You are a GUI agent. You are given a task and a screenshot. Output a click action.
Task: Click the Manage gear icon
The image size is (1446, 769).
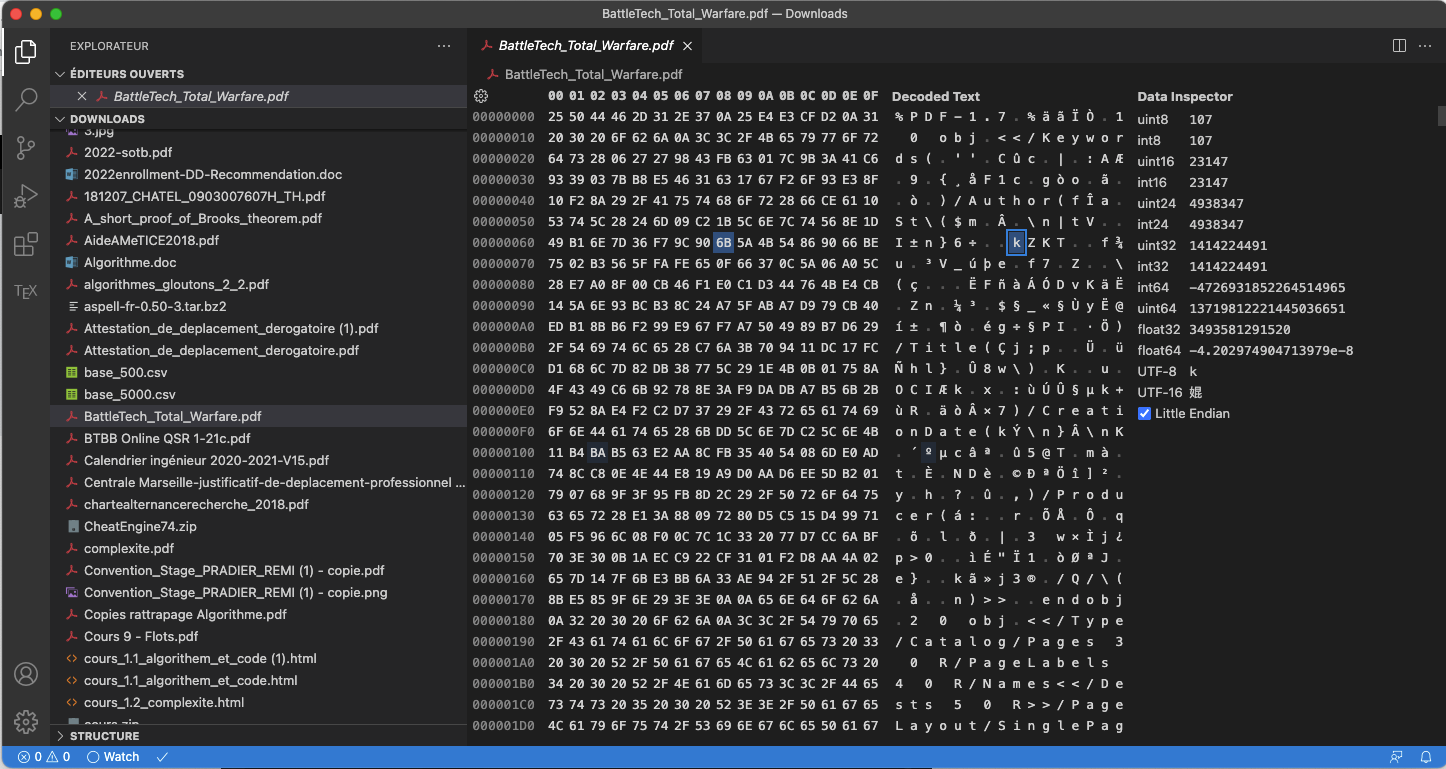[x=26, y=721]
